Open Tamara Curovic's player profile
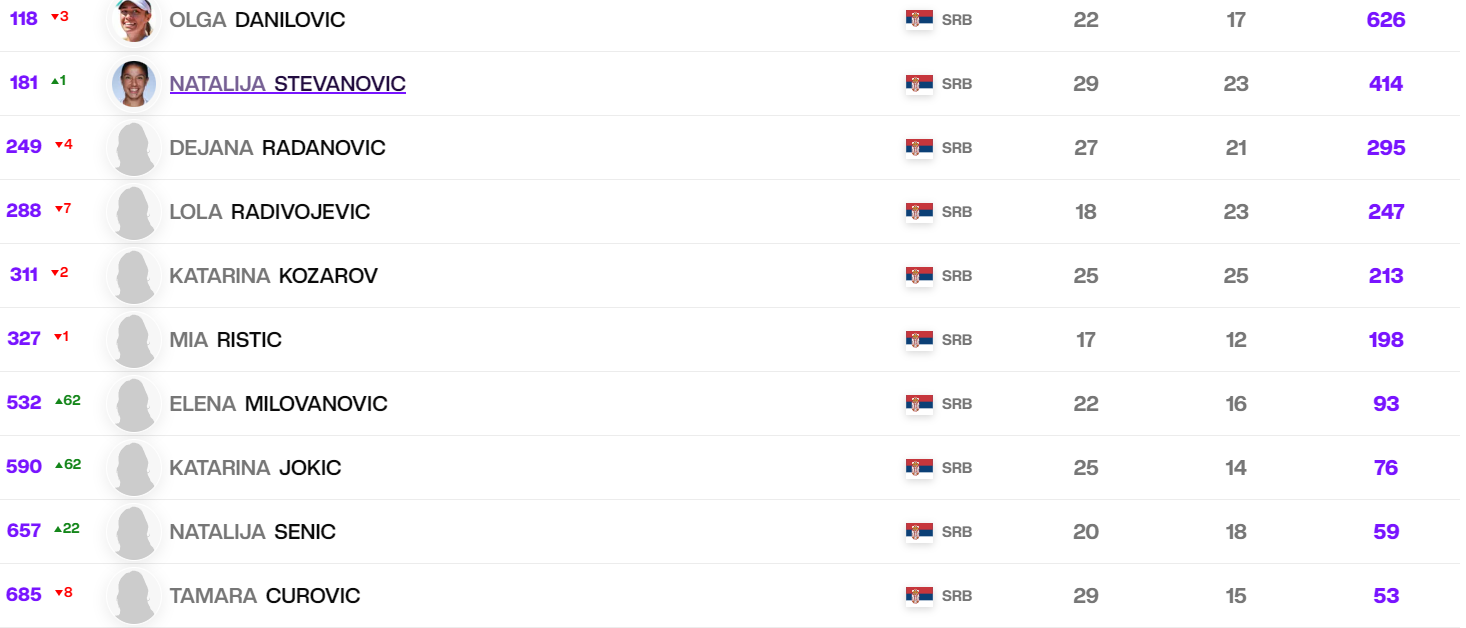The image size is (1466, 628). [x=264, y=596]
